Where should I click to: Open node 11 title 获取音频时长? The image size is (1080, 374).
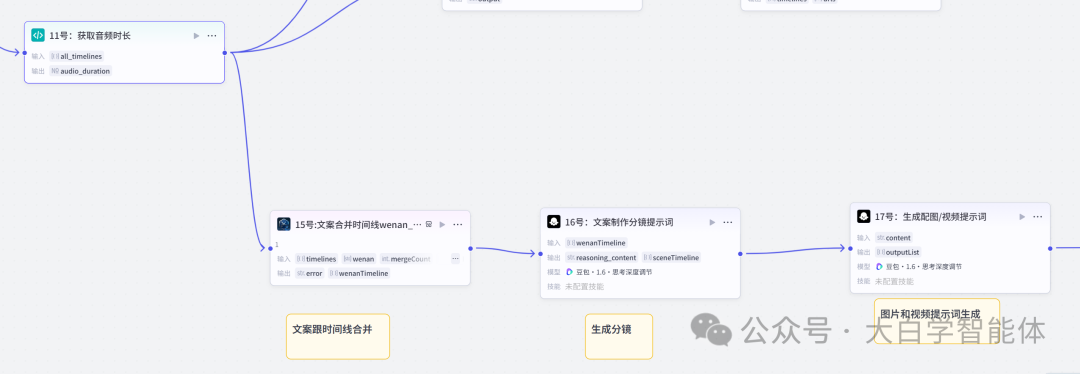click(90, 36)
